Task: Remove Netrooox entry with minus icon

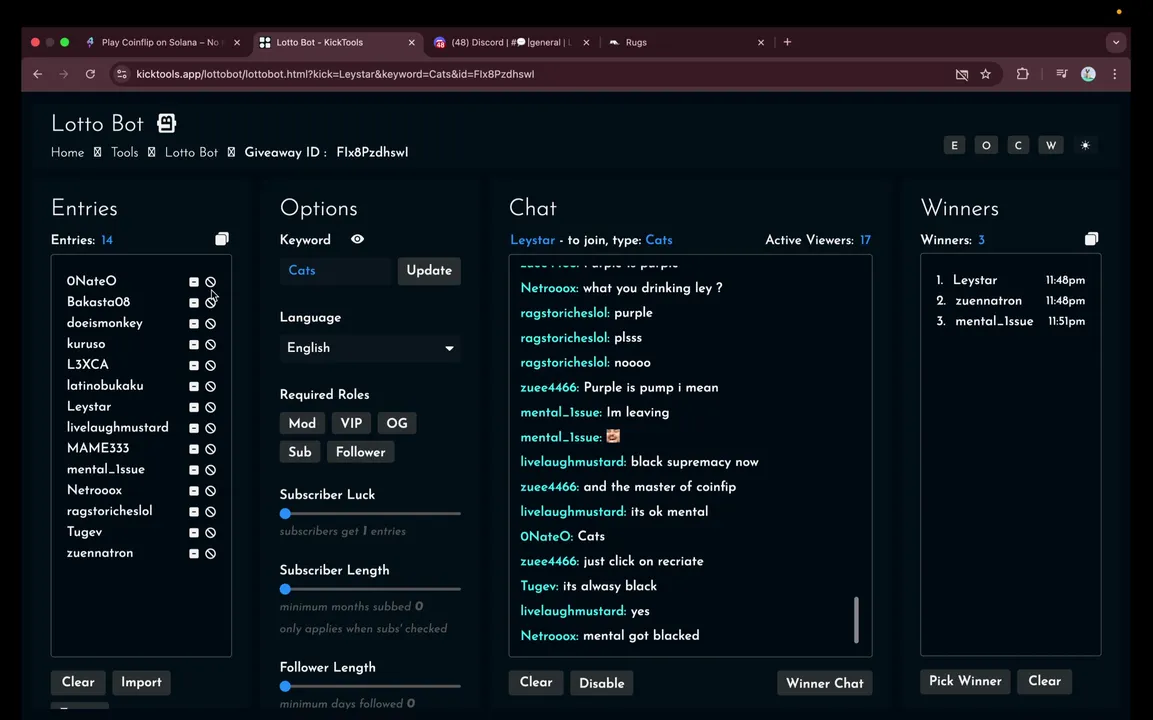Action: pos(193,491)
